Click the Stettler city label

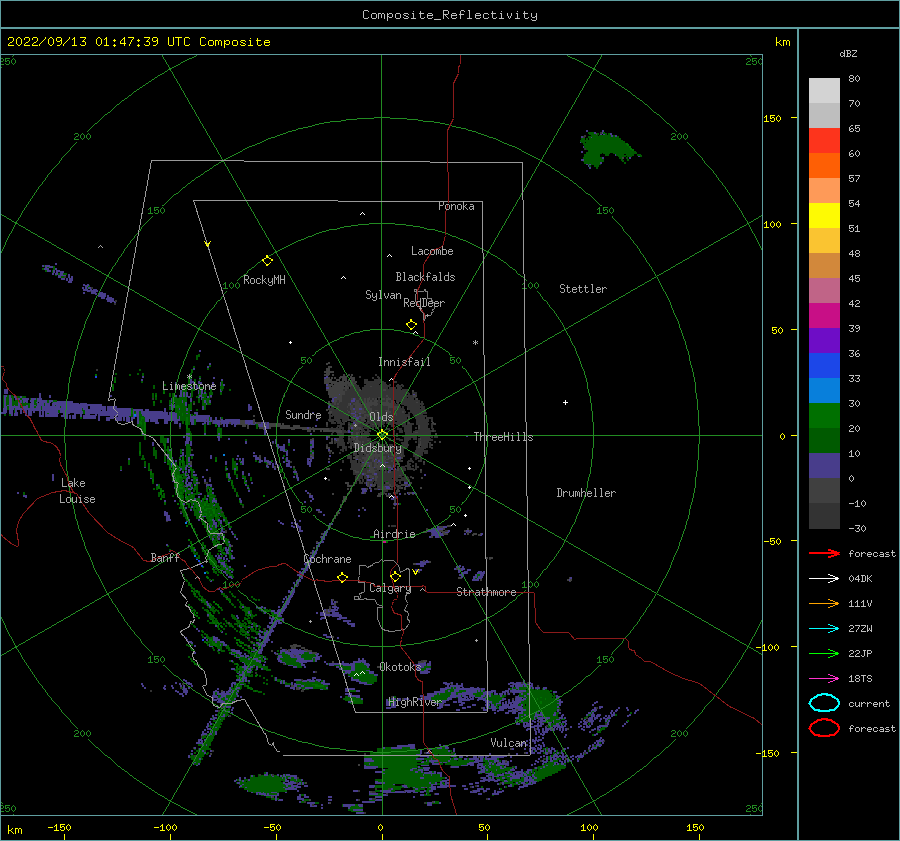pos(583,289)
